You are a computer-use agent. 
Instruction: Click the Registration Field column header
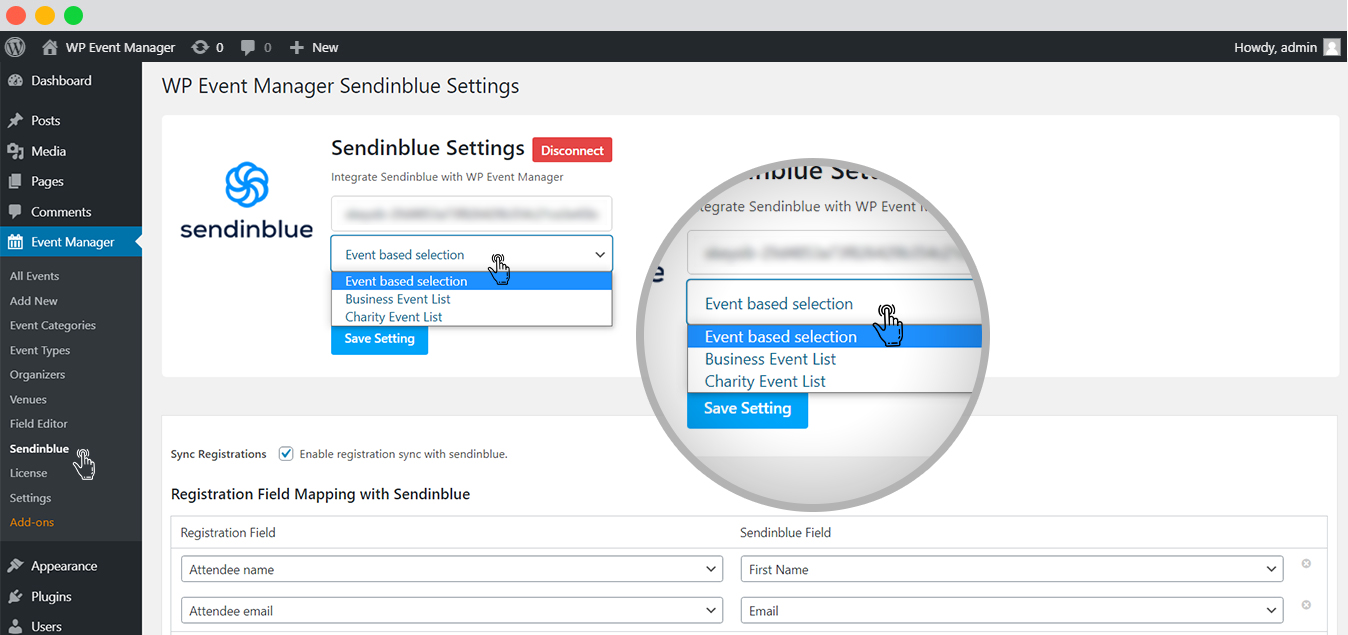[228, 532]
